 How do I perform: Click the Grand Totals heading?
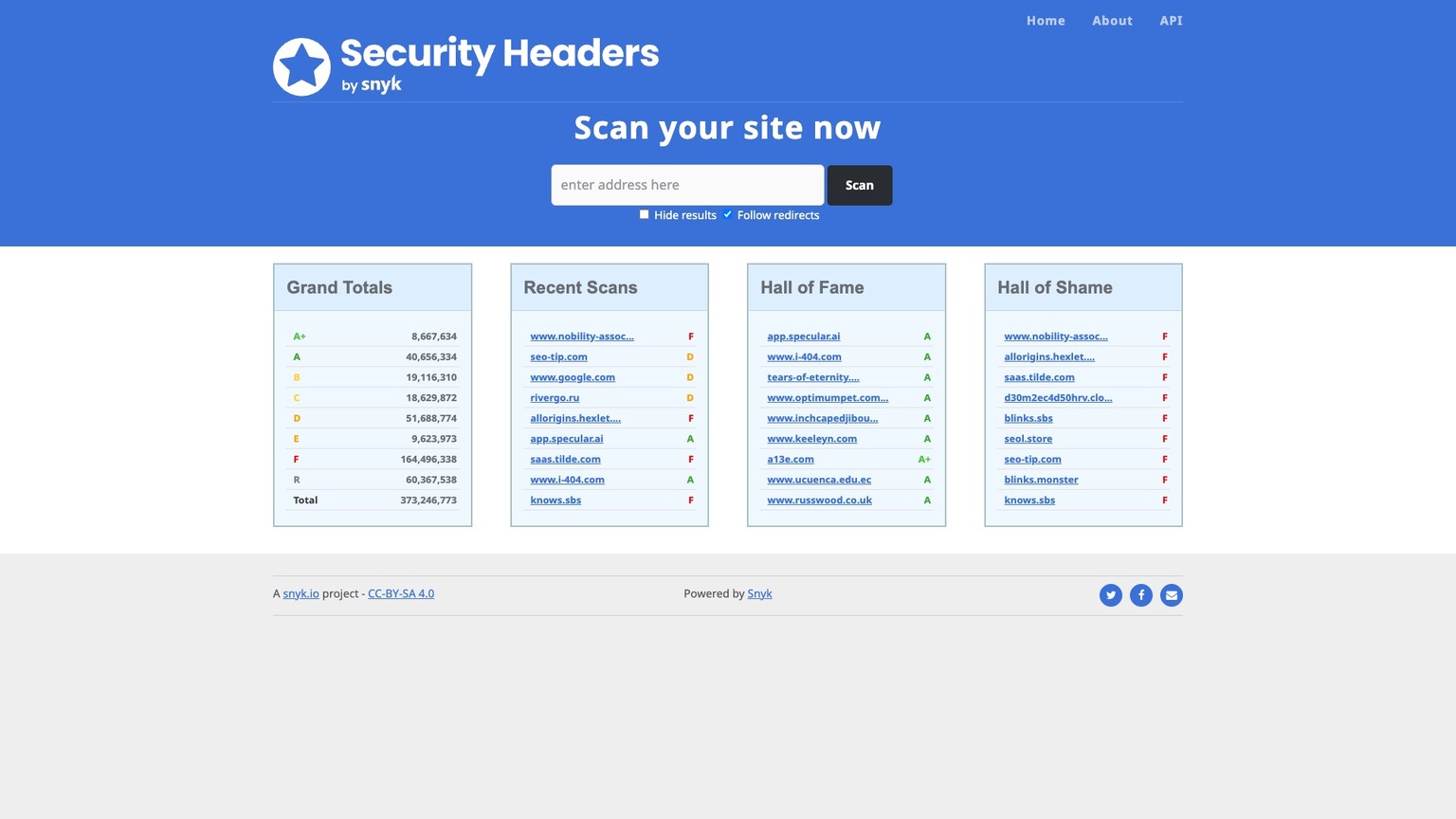[339, 287]
